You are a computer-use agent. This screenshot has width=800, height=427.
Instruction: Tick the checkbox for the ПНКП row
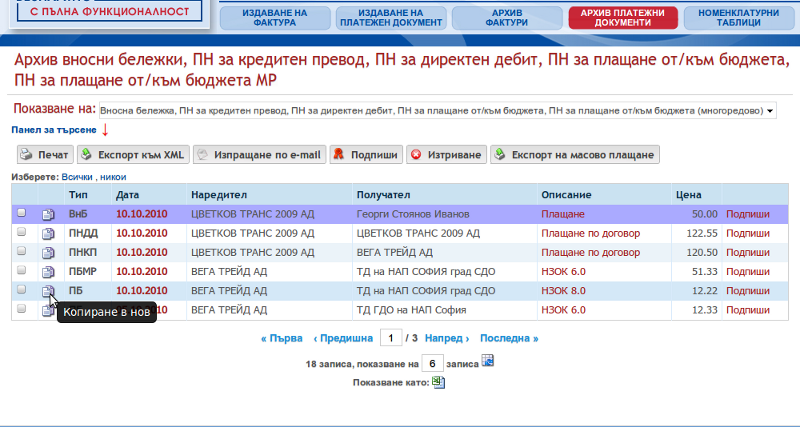tap(21, 252)
